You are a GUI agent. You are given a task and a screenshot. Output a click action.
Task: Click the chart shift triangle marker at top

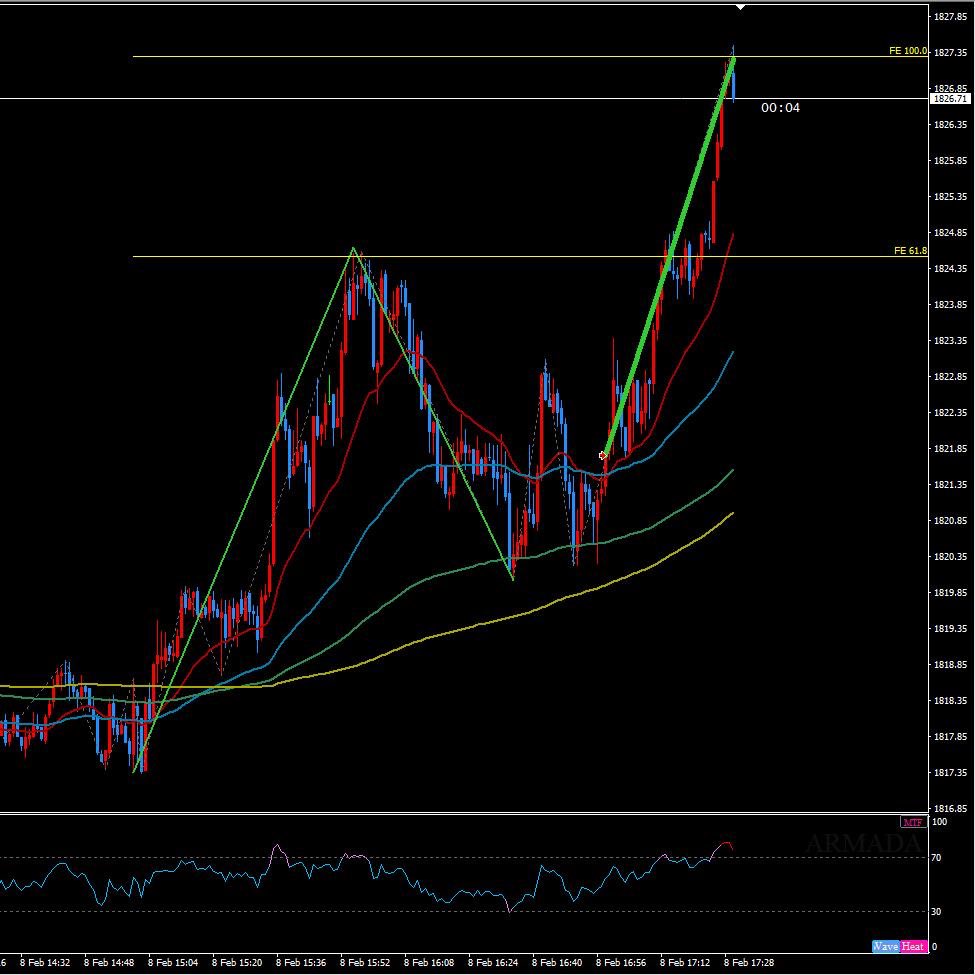coord(740,7)
